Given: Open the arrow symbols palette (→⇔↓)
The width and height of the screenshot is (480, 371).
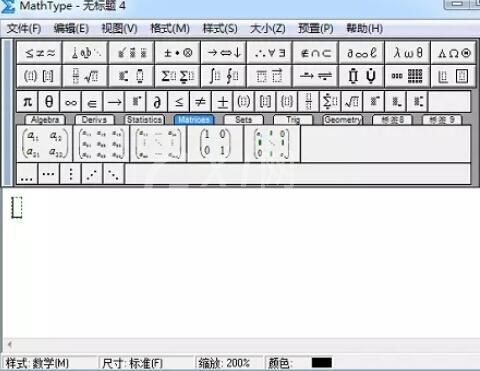Looking at the screenshot, I should point(224,53).
